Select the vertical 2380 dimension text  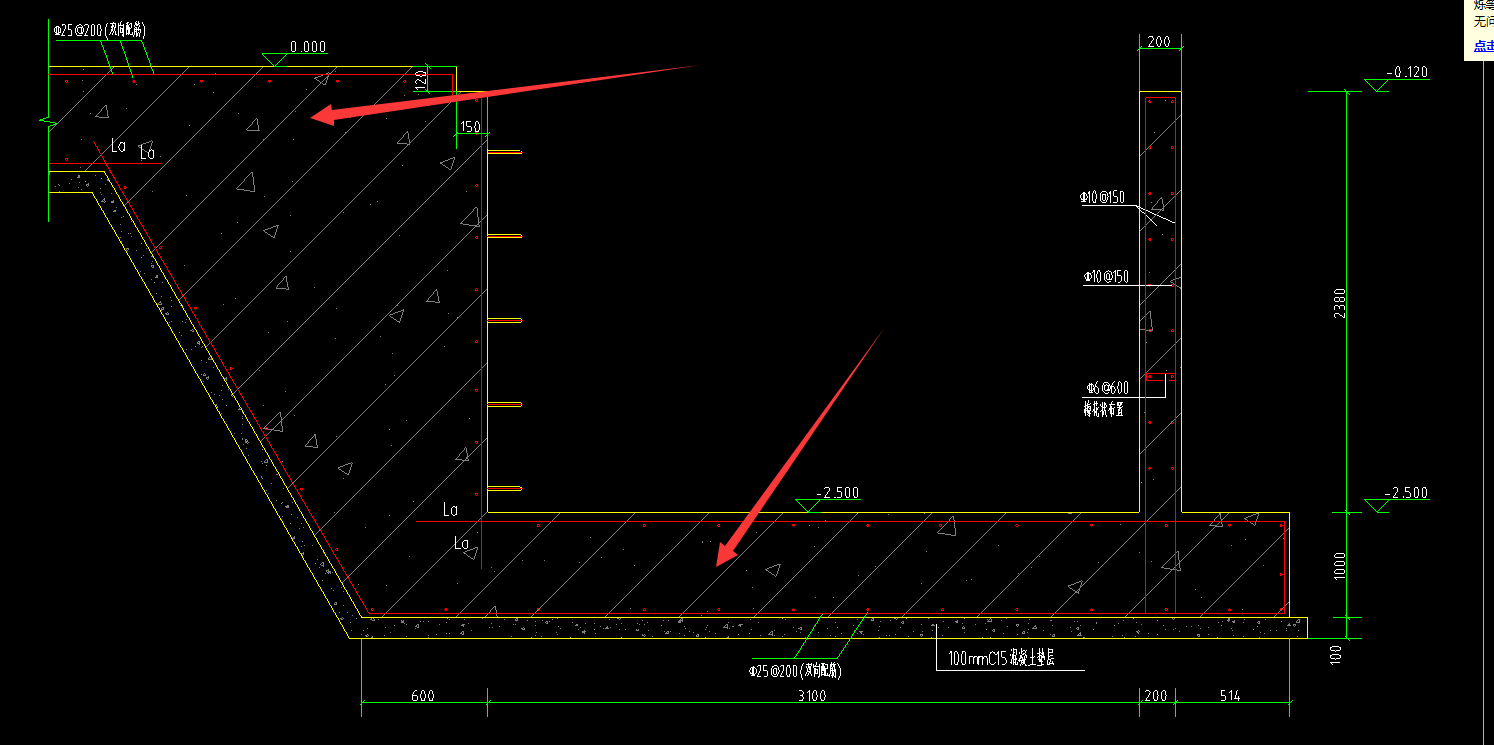[1340, 303]
